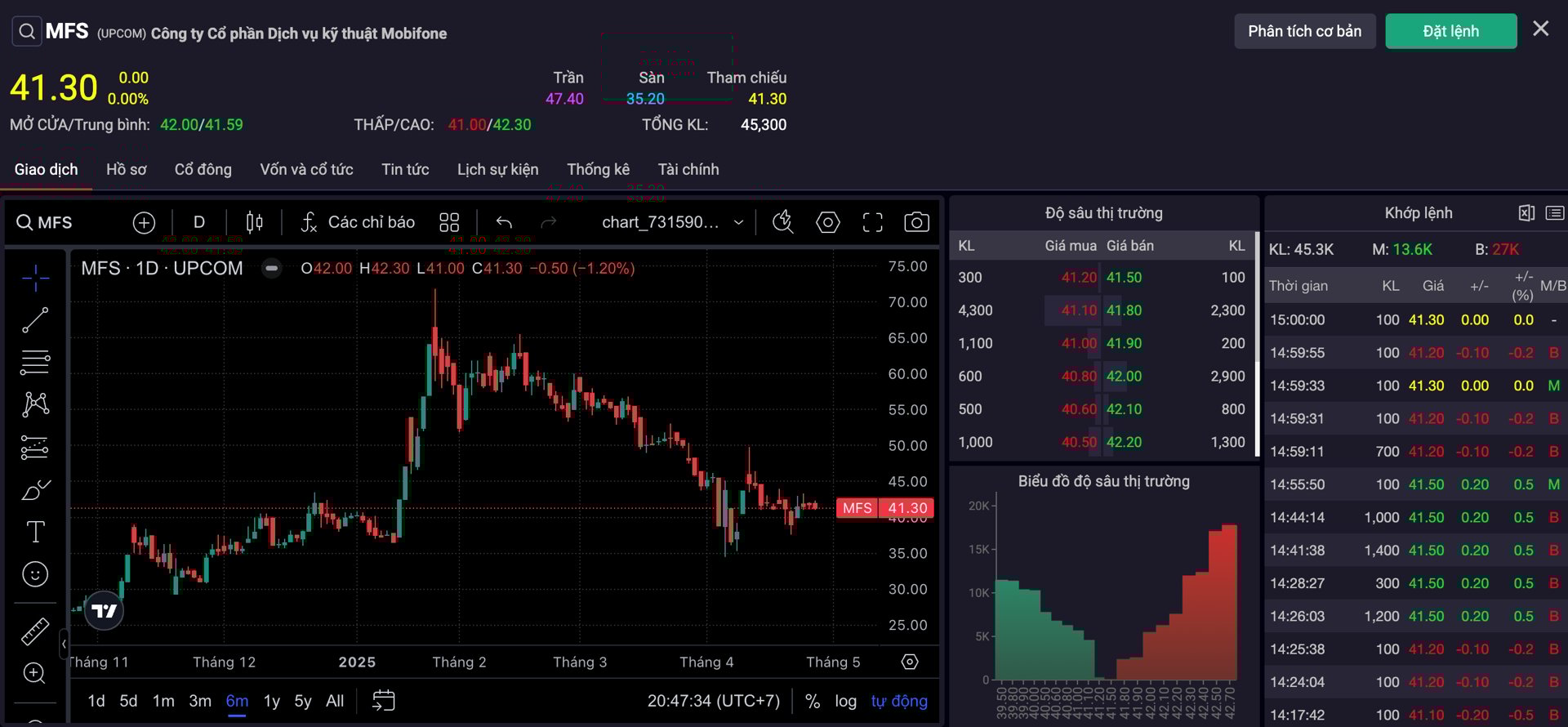Click the Đặt lệnh order button
1568x727 pixels.
pos(1451,31)
